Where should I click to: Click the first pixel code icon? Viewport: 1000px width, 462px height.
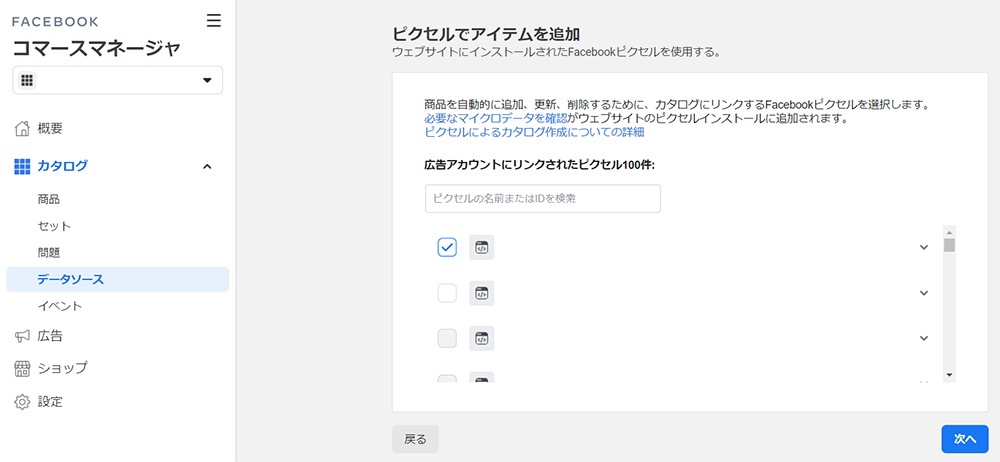(x=482, y=248)
